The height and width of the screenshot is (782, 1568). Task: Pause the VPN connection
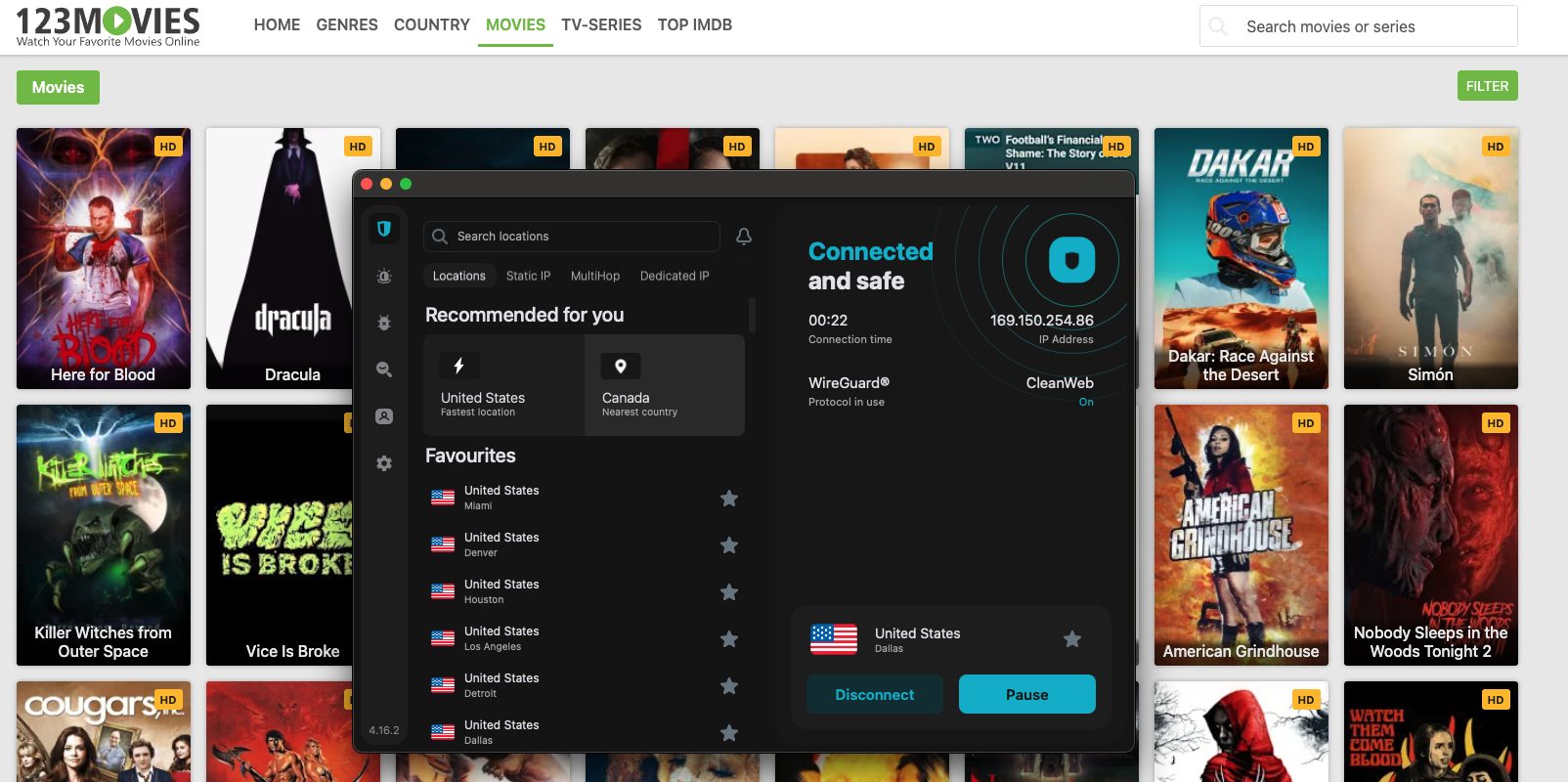(1026, 694)
